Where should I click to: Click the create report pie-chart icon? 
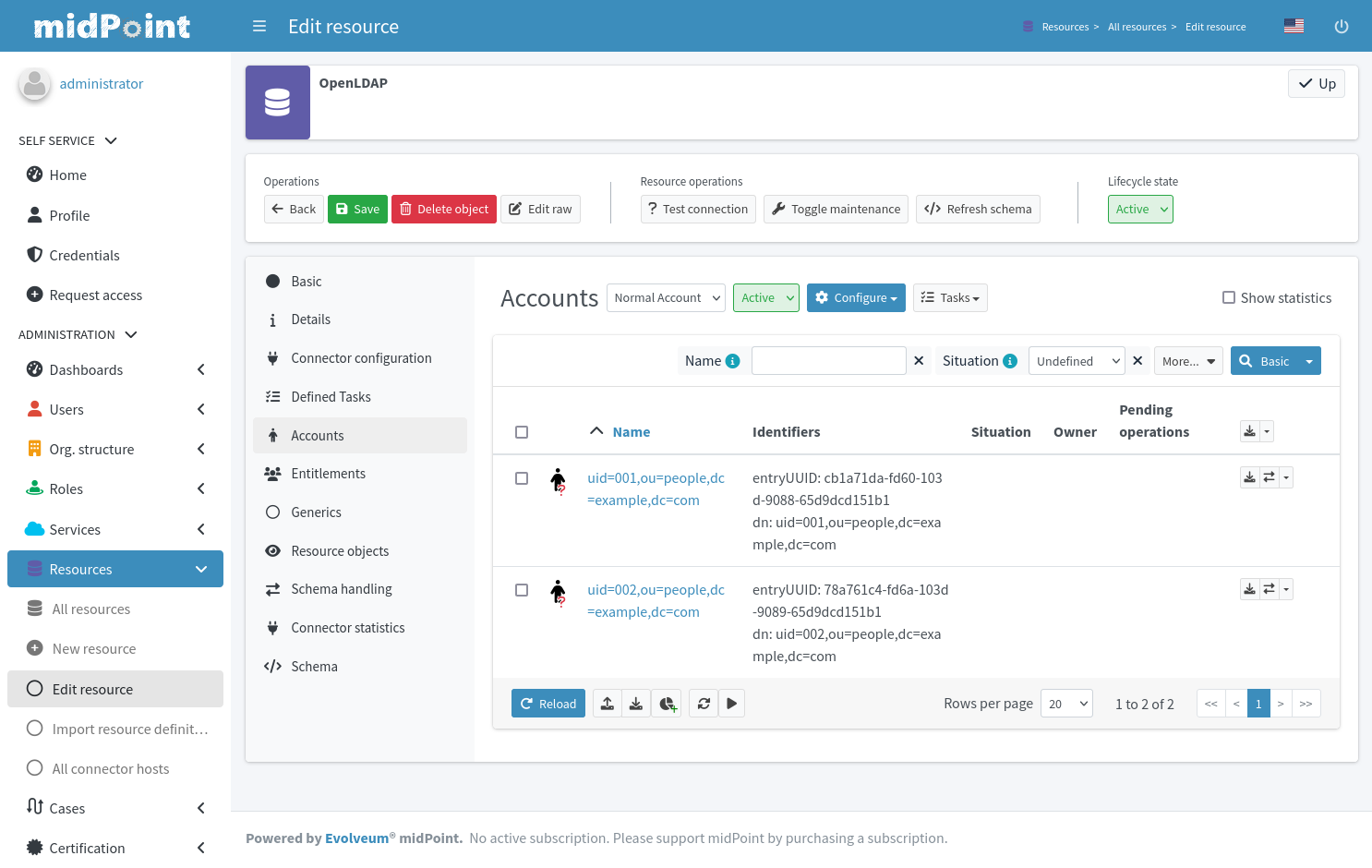(667, 703)
